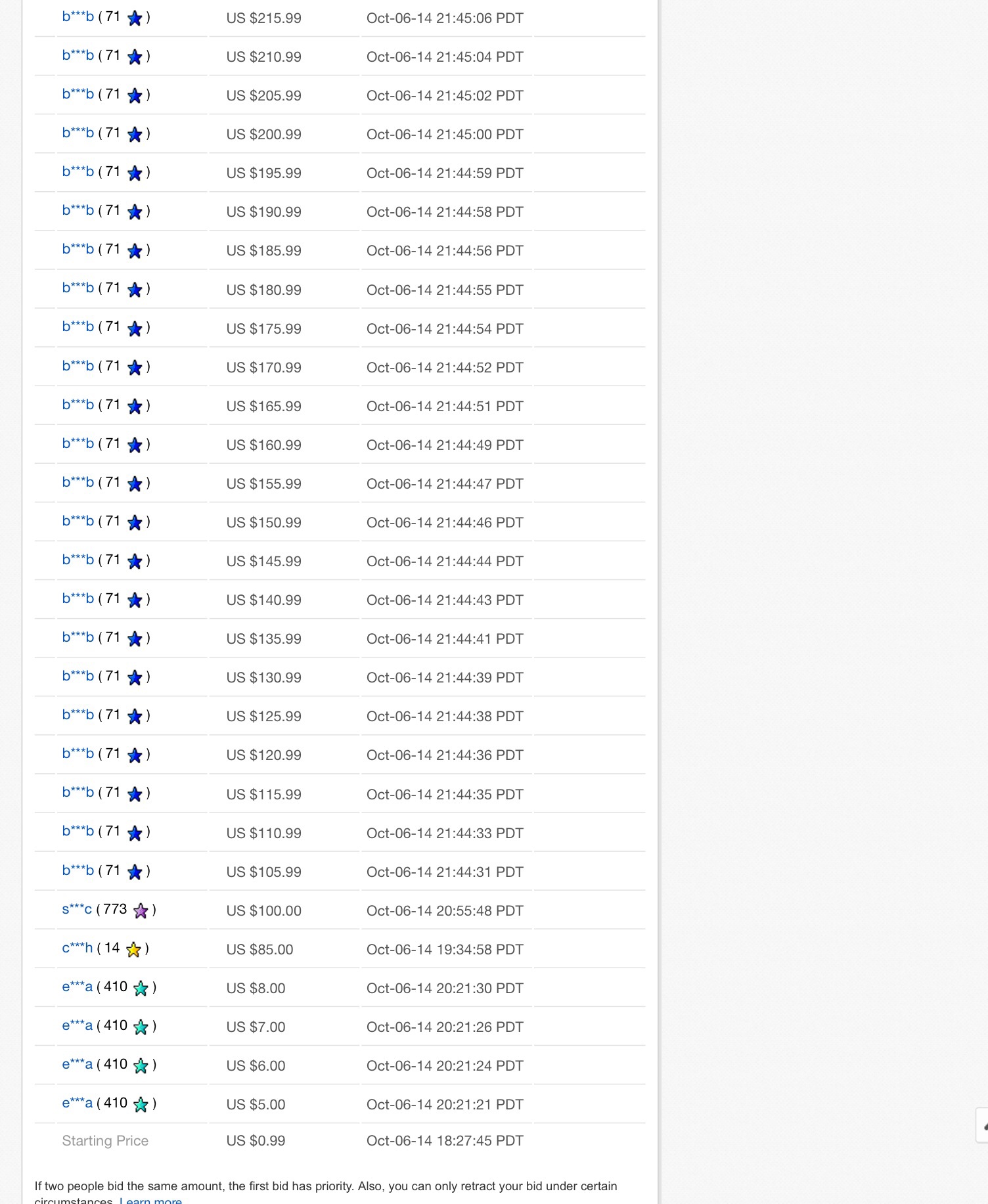Open b***b link on the $150.99 bid
The image size is (988, 1204).
pos(78,522)
